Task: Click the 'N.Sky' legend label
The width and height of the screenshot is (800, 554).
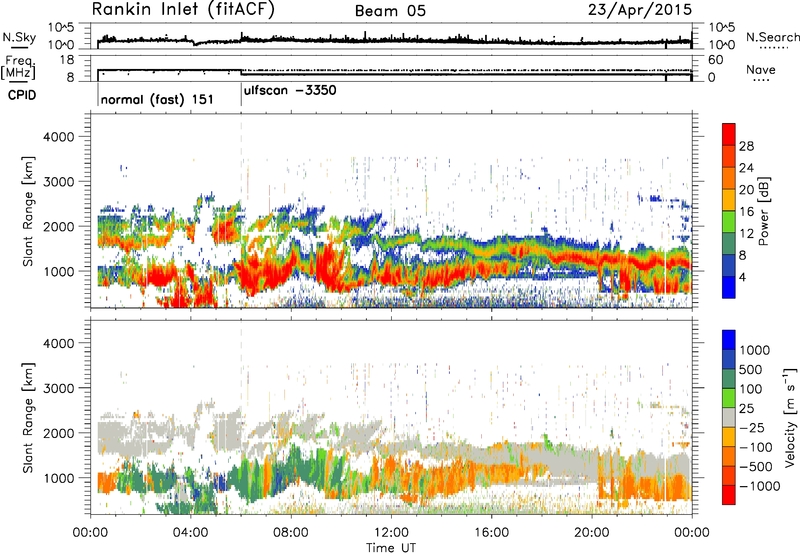Action: [x=19, y=37]
